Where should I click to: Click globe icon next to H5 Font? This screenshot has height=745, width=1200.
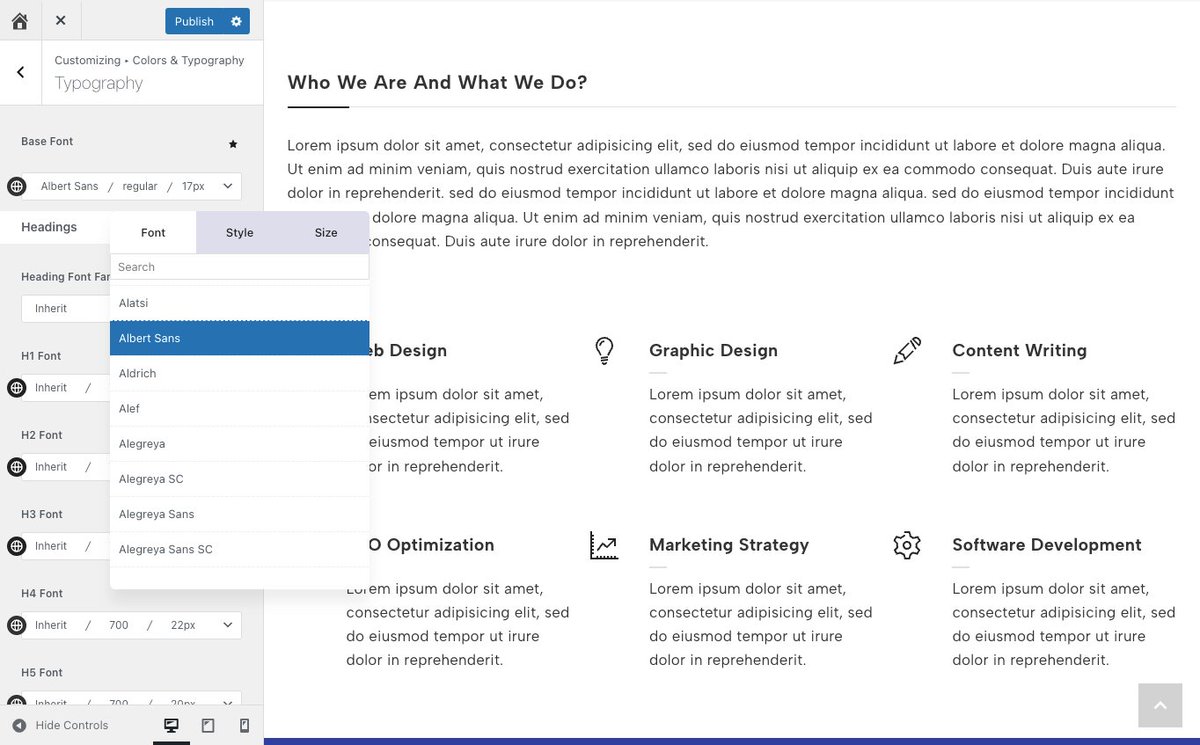click(16, 703)
